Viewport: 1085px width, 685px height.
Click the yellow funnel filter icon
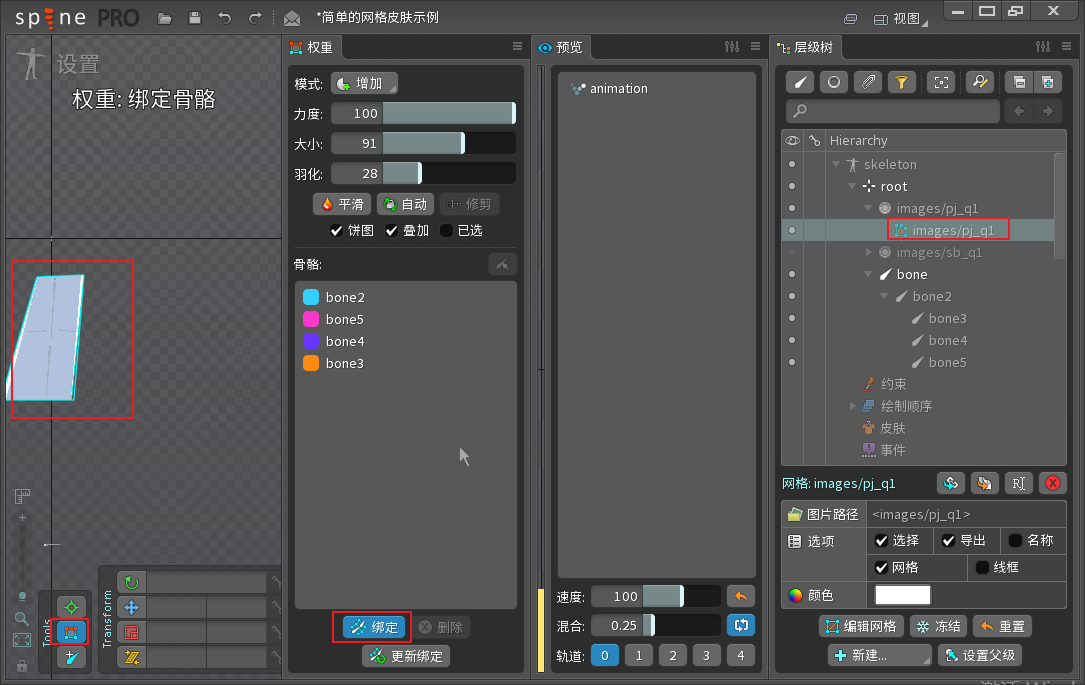coord(902,82)
